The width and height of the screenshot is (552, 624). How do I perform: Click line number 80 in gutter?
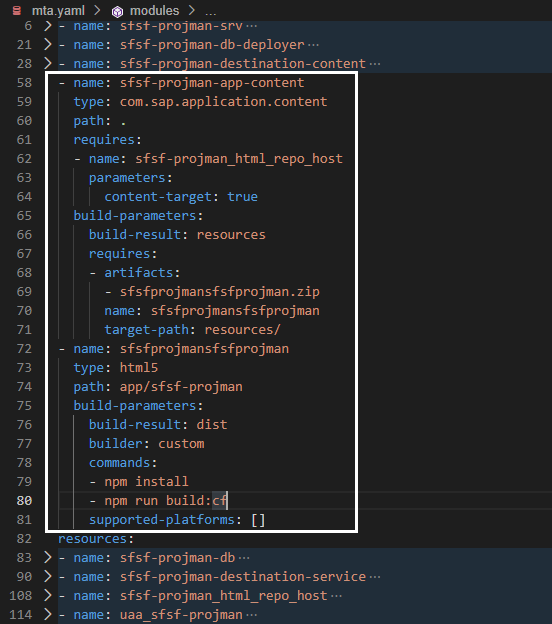(x=24, y=501)
